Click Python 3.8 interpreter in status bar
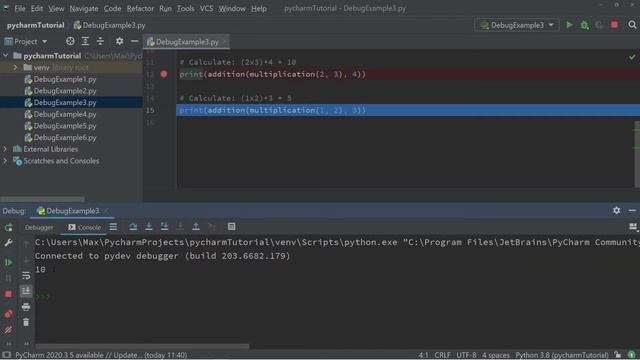The height and width of the screenshot is (360, 640). coord(562,355)
